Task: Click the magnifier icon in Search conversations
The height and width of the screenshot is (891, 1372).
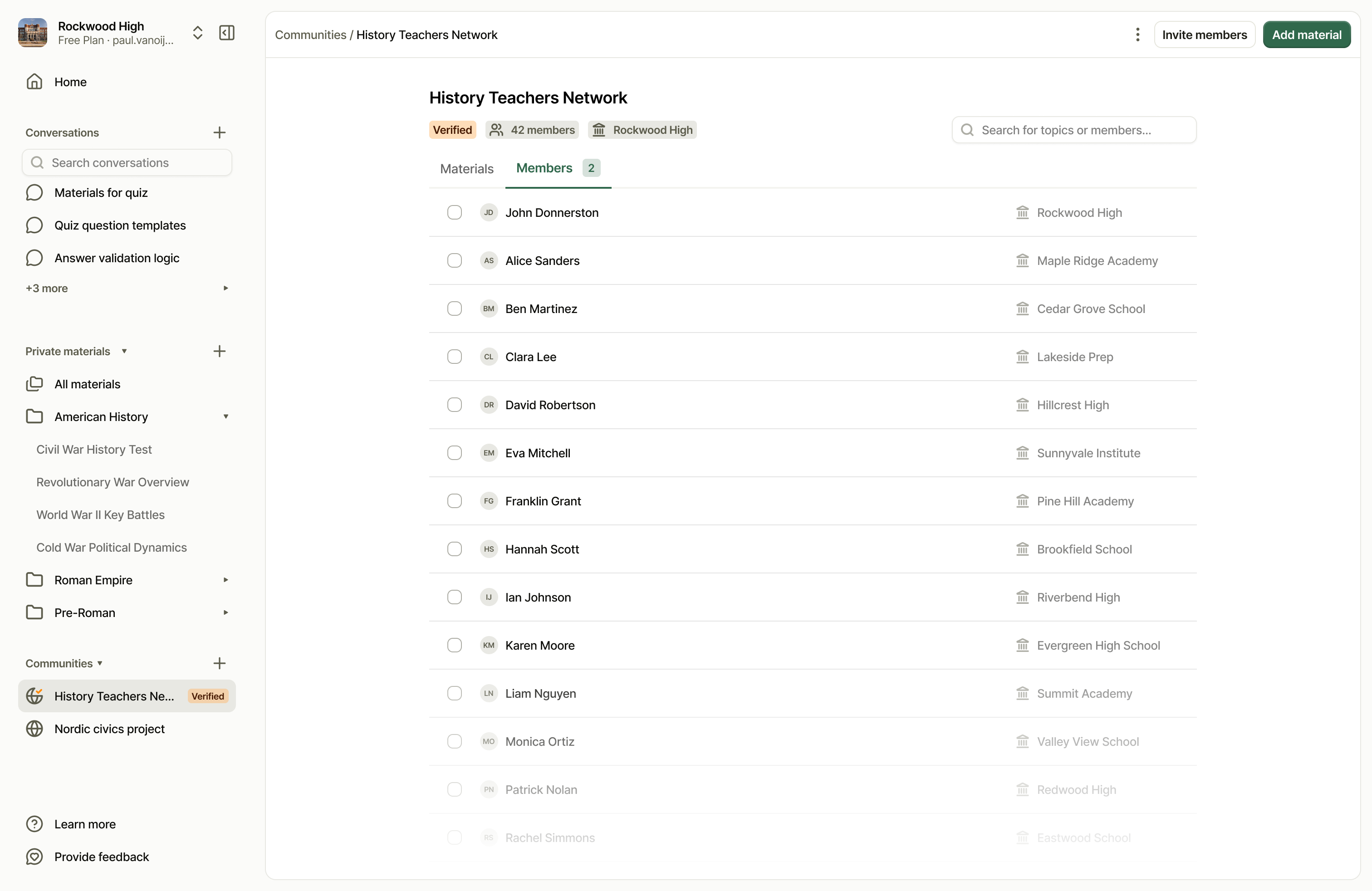Action: tap(38, 162)
